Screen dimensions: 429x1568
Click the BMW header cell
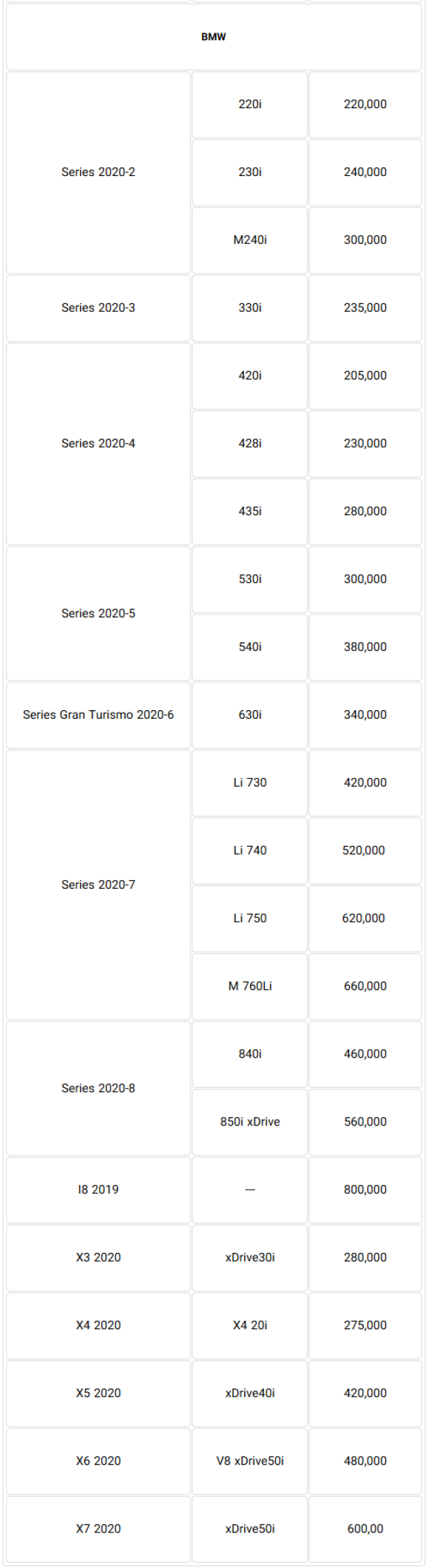coord(214,37)
